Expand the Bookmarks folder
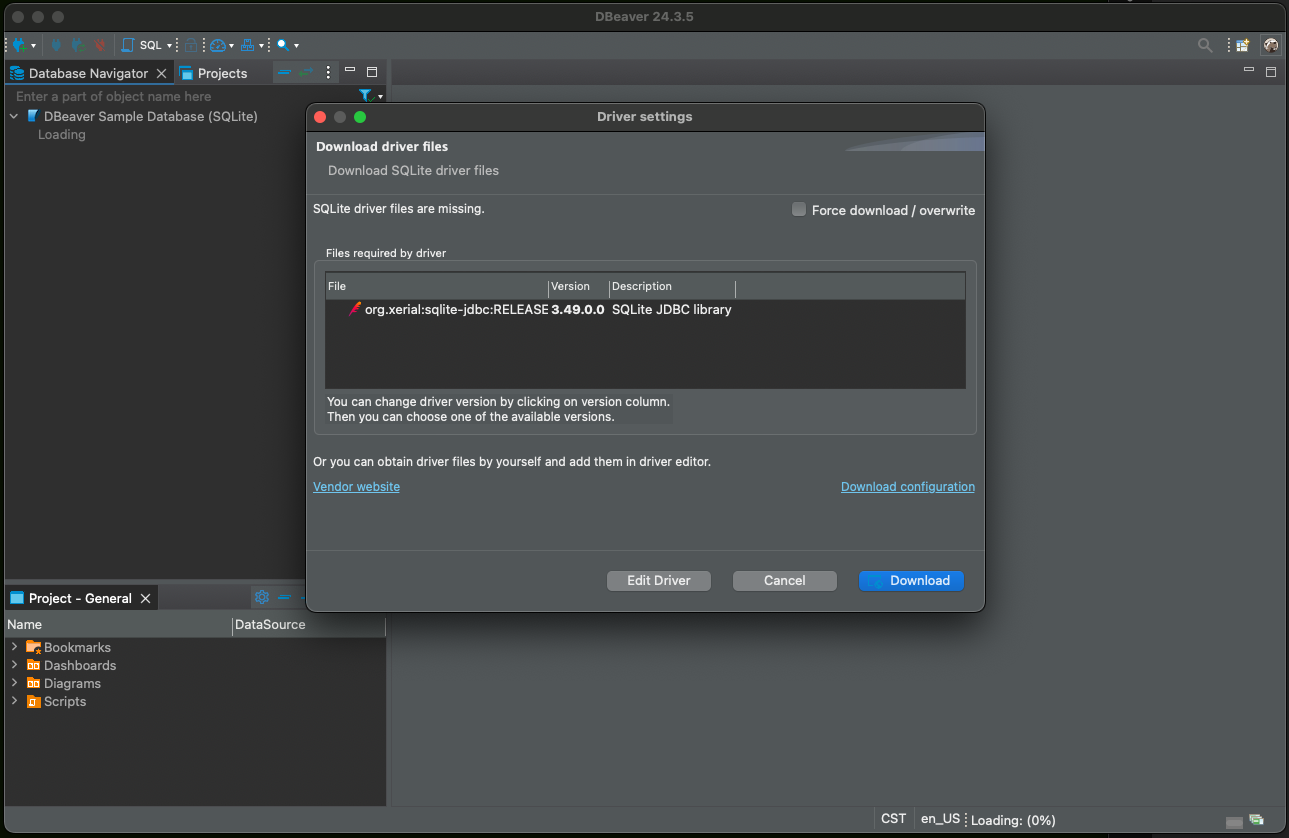Image resolution: width=1289 pixels, height=838 pixels. (14, 647)
